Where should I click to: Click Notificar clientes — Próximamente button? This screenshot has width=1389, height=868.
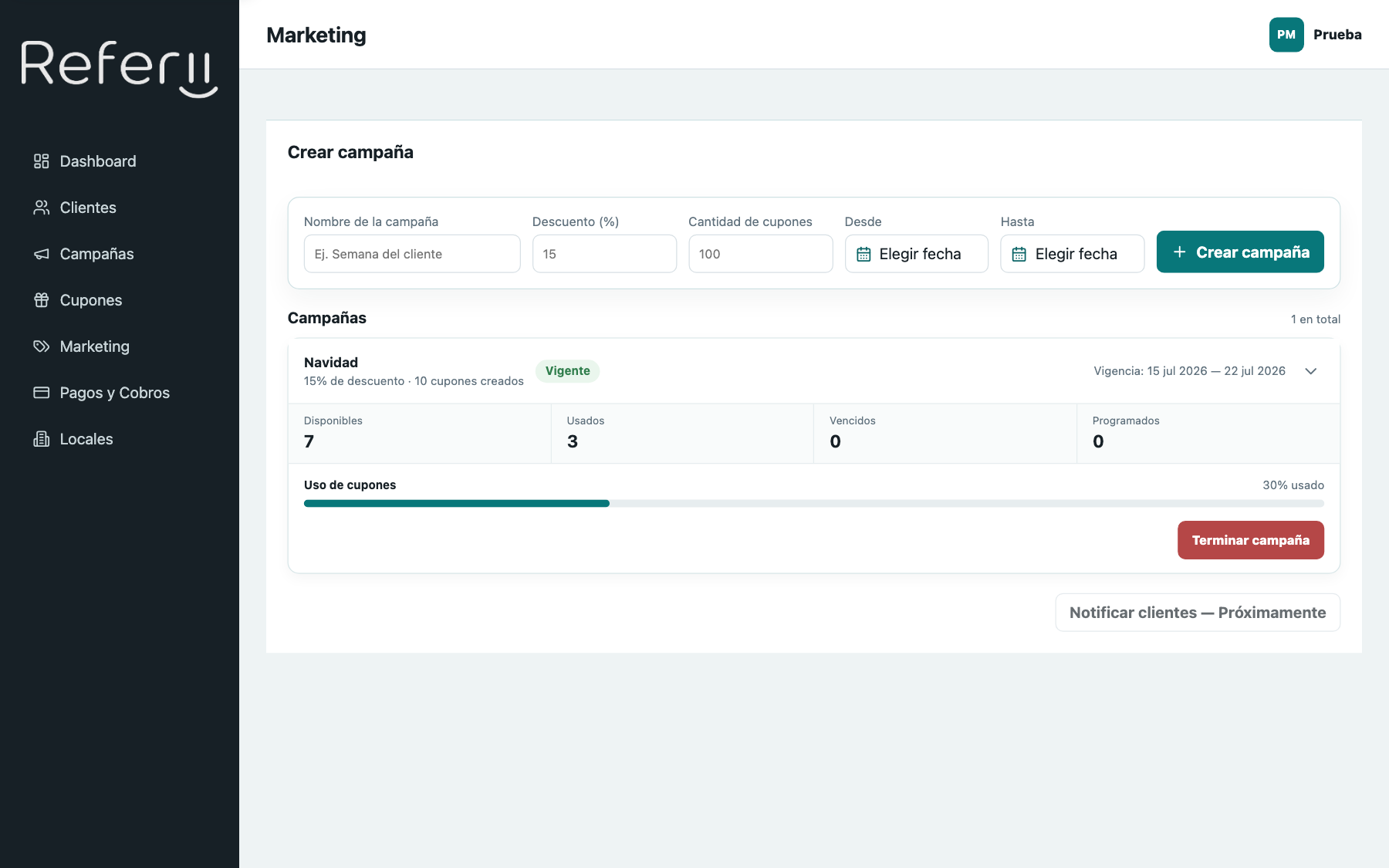[1198, 613]
